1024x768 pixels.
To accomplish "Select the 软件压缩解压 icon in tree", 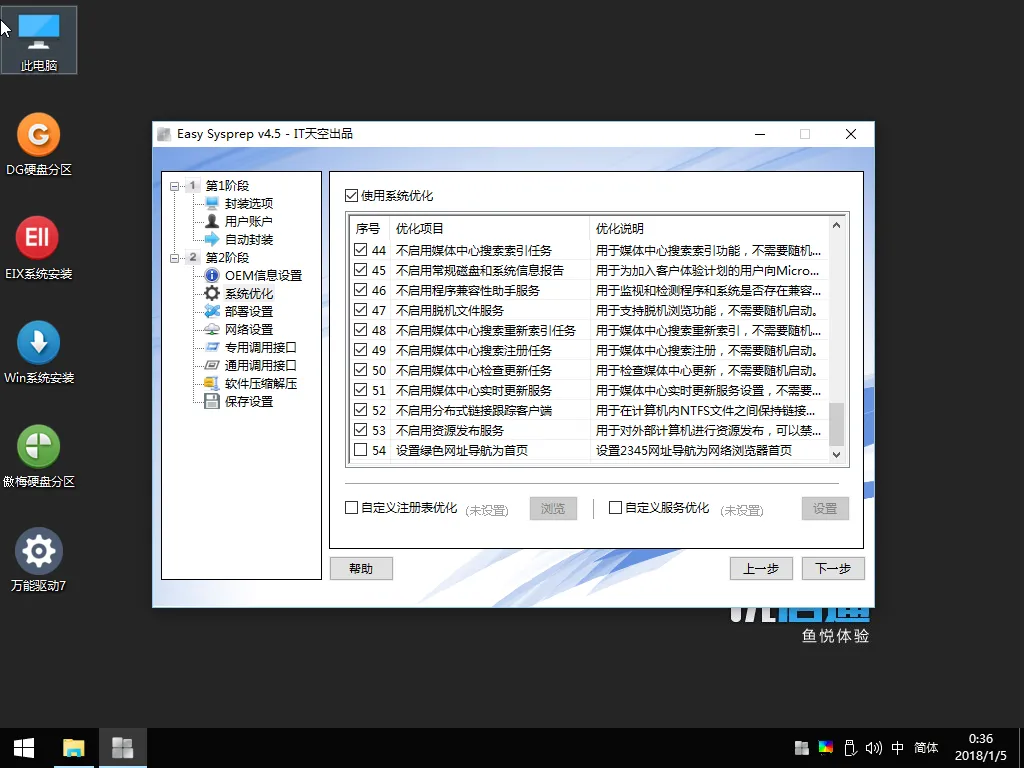I will tap(212, 383).
